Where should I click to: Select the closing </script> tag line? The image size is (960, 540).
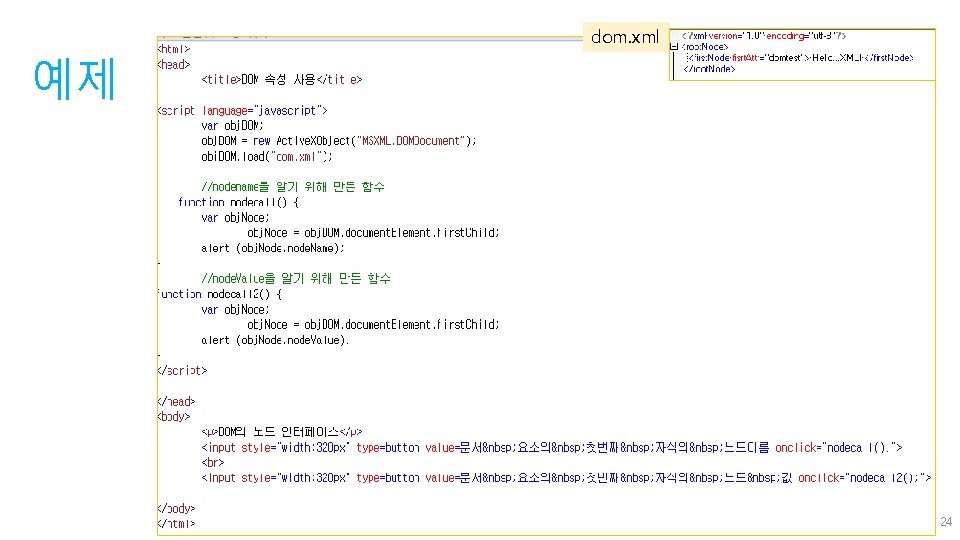[x=182, y=370]
